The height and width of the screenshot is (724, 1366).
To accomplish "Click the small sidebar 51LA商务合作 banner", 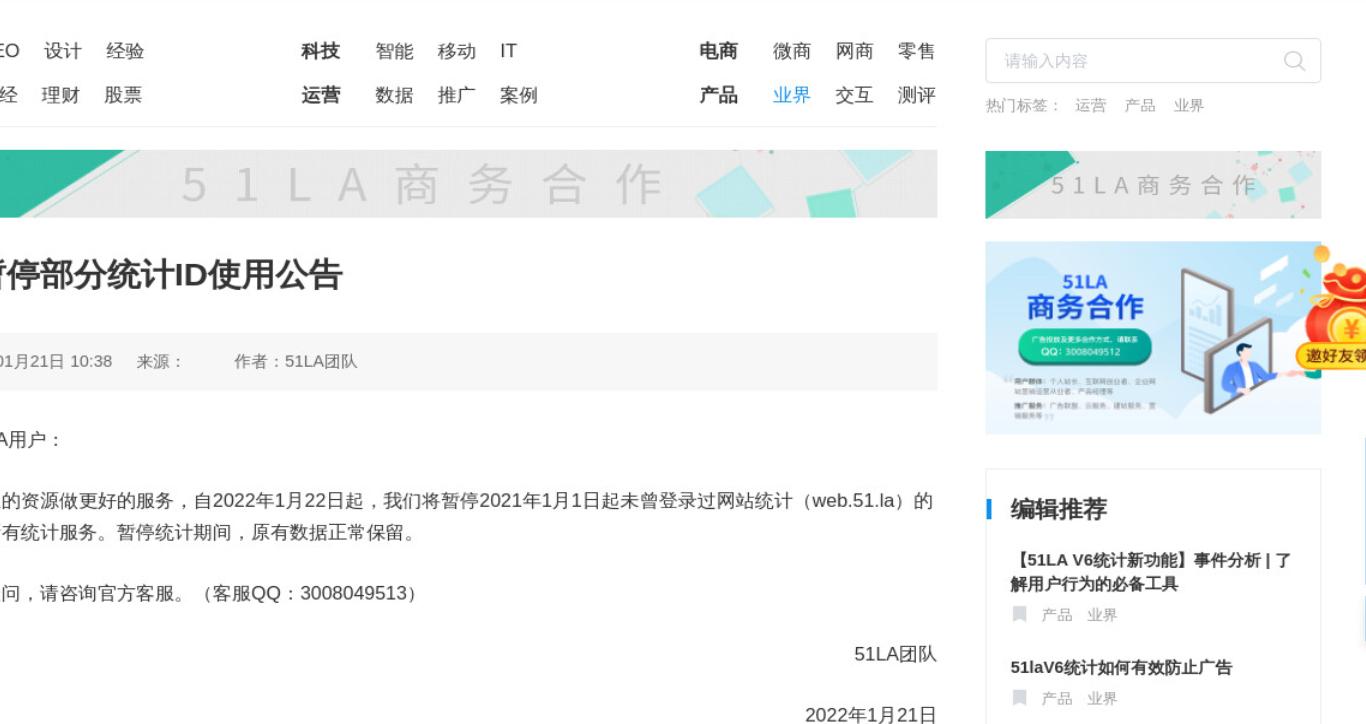I will [x=1153, y=185].
